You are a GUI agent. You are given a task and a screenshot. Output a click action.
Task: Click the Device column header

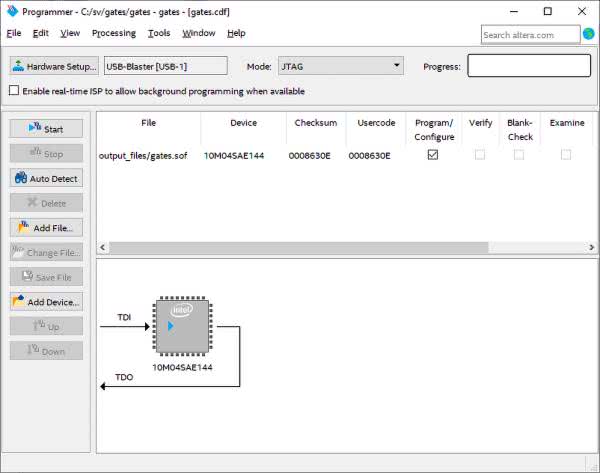coord(243,123)
